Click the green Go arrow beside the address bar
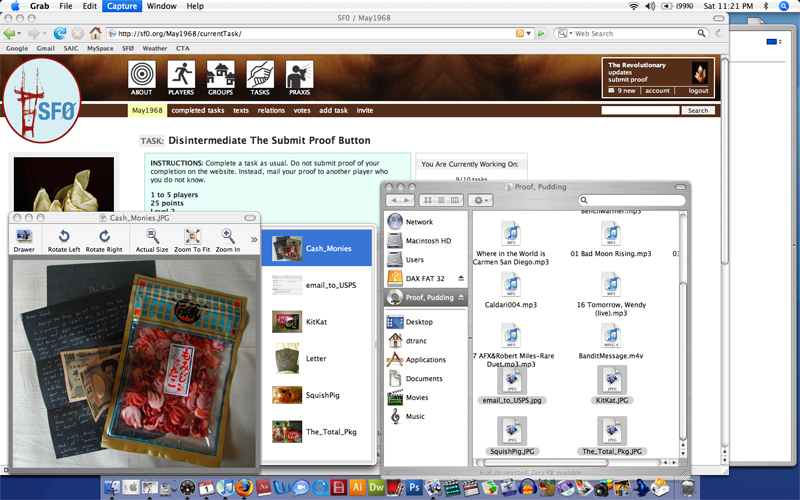Screen dimensions: 800x500 pyautogui.click(x=541, y=33)
